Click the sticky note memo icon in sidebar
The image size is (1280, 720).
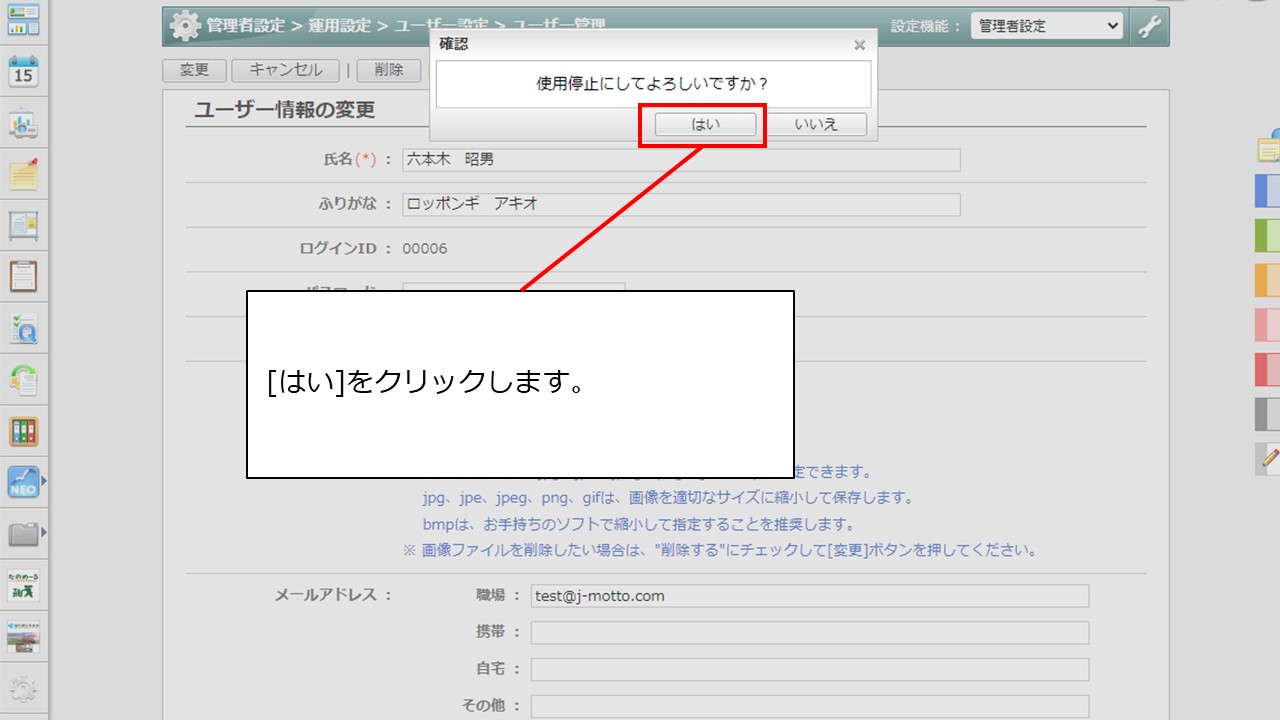pos(23,174)
